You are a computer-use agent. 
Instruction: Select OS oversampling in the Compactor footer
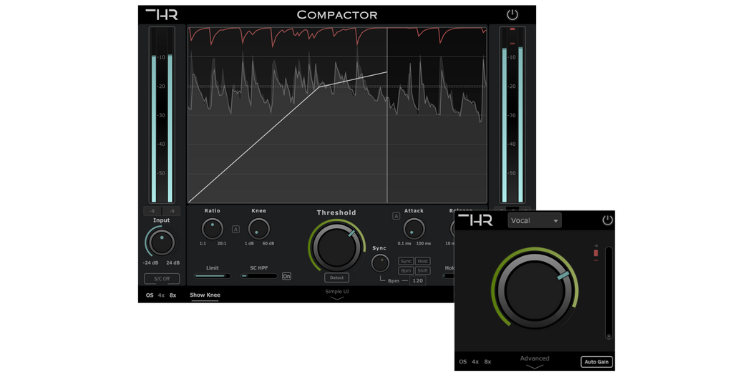(150, 295)
